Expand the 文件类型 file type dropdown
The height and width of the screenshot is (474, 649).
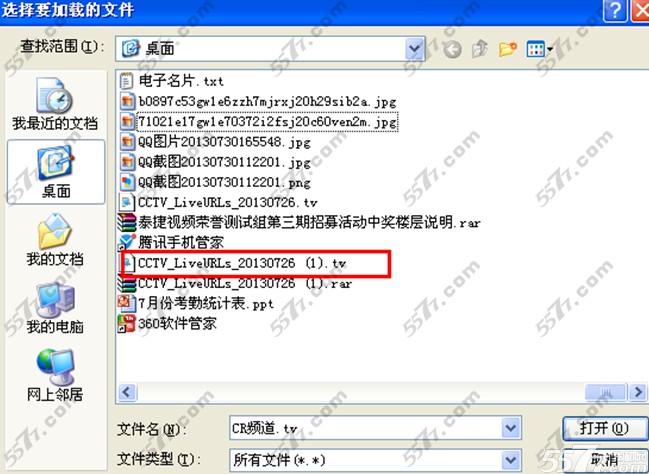(511, 460)
